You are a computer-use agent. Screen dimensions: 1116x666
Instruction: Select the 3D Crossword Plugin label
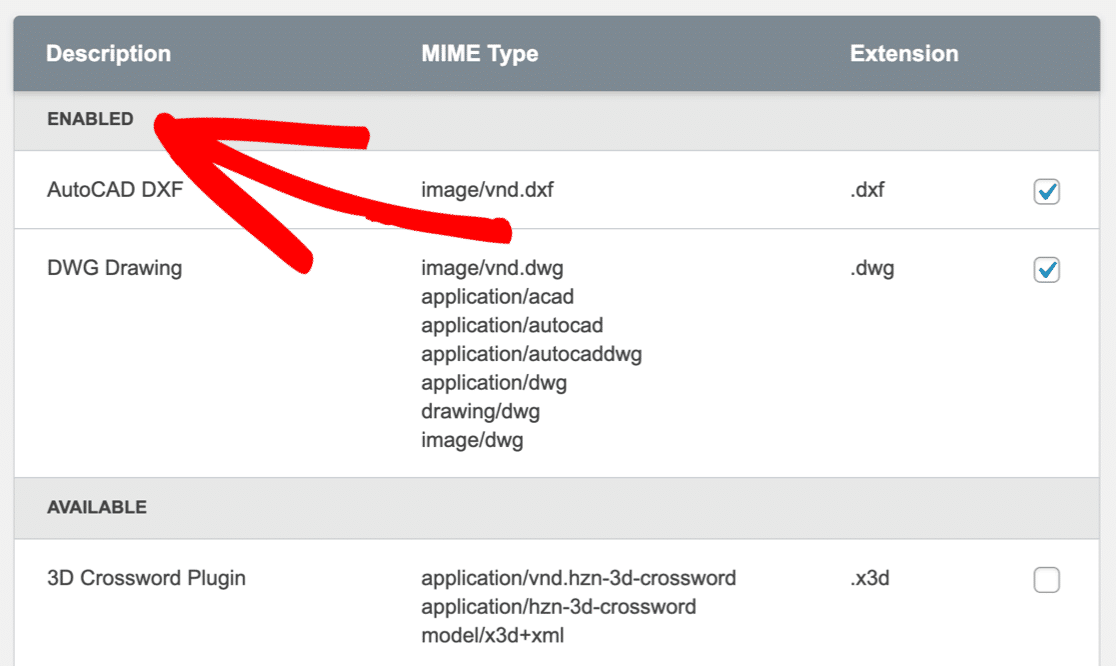[146, 578]
